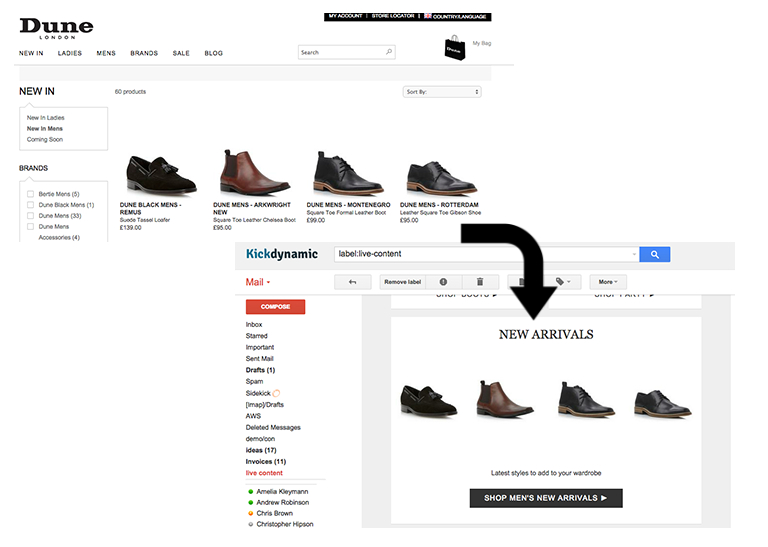
Task: Click SHOP MEN'S NEW ARRIVALS button
Action: pyautogui.click(x=546, y=498)
